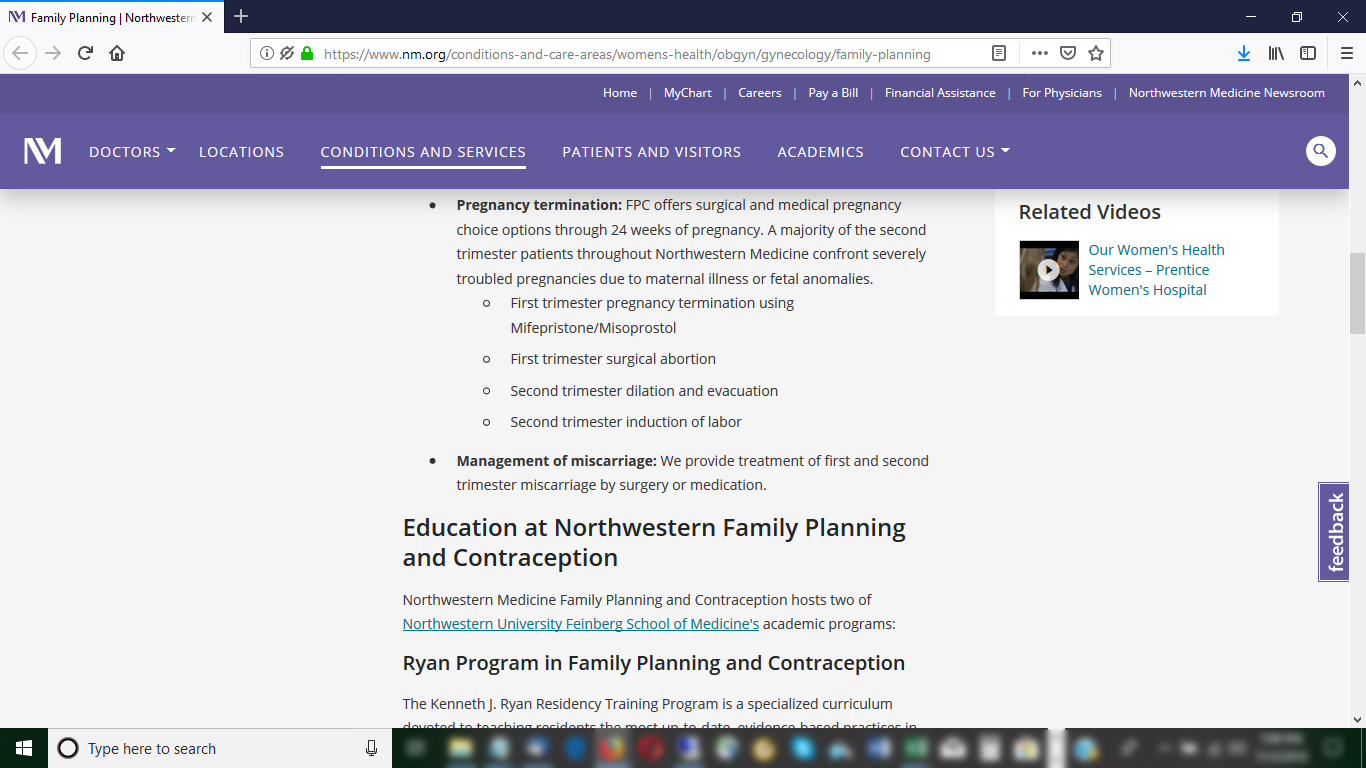This screenshot has width=1366, height=768.
Task: Open the Library icon
Action: [x=1276, y=53]
